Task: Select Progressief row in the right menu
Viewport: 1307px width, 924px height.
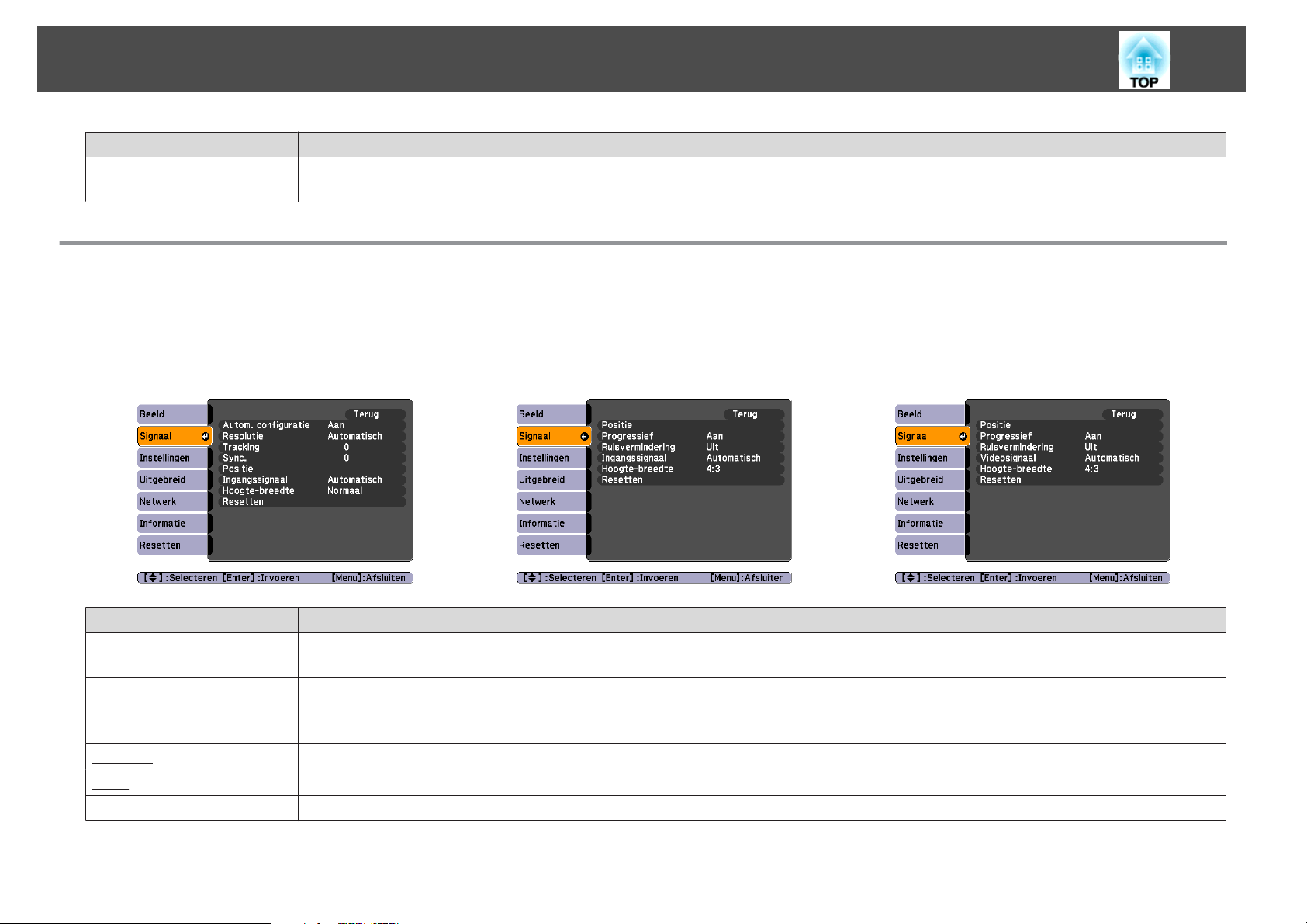Action: [x=1069, y=436]
